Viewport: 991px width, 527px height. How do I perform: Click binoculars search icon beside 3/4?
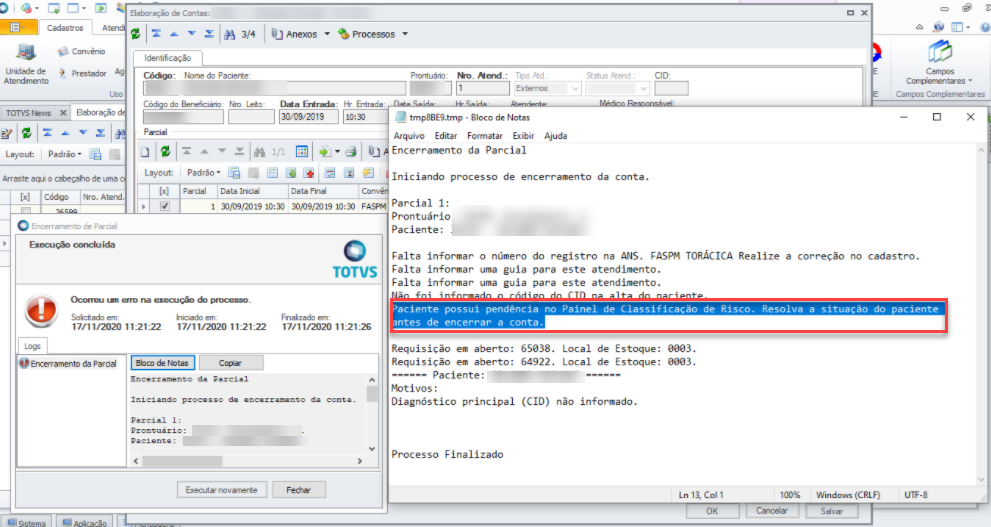point(230,34)
